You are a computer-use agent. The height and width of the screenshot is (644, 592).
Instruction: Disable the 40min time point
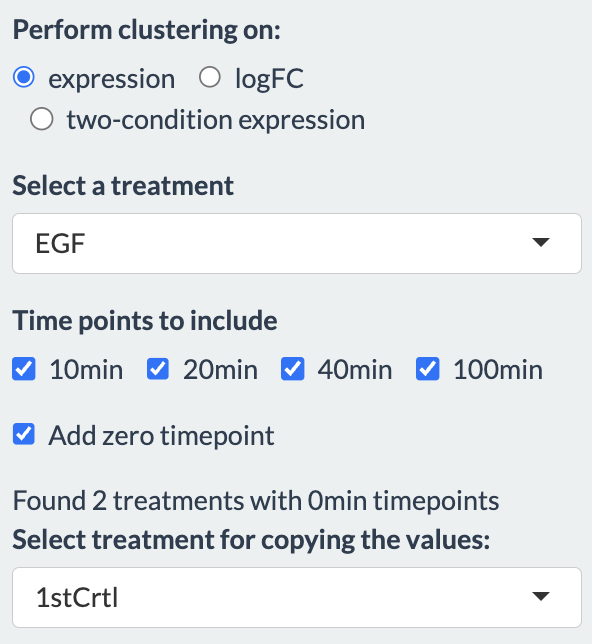point(293,369)
